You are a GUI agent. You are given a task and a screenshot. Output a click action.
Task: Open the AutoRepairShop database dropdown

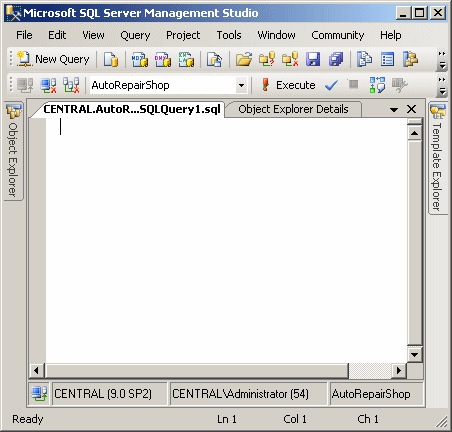tap(241, 85)
